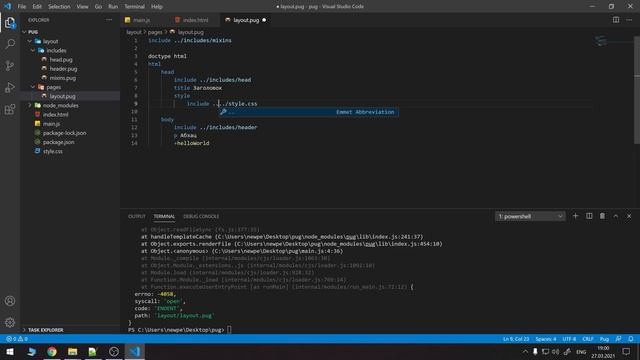Open head.pug in the explorer
640x360 pixels.
(x=61, y=60)
